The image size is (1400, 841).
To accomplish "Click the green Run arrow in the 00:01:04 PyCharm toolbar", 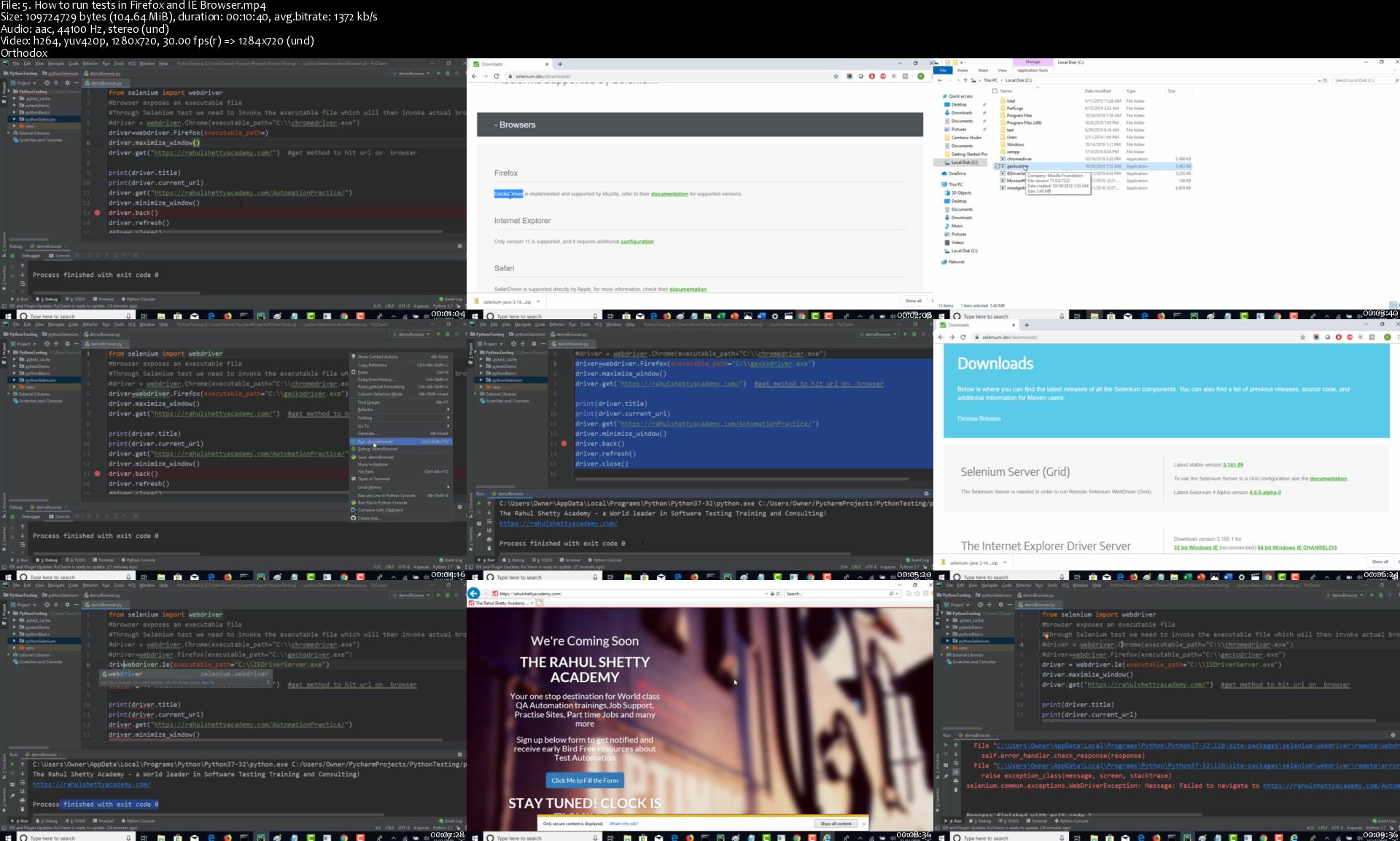I will 438,74.
